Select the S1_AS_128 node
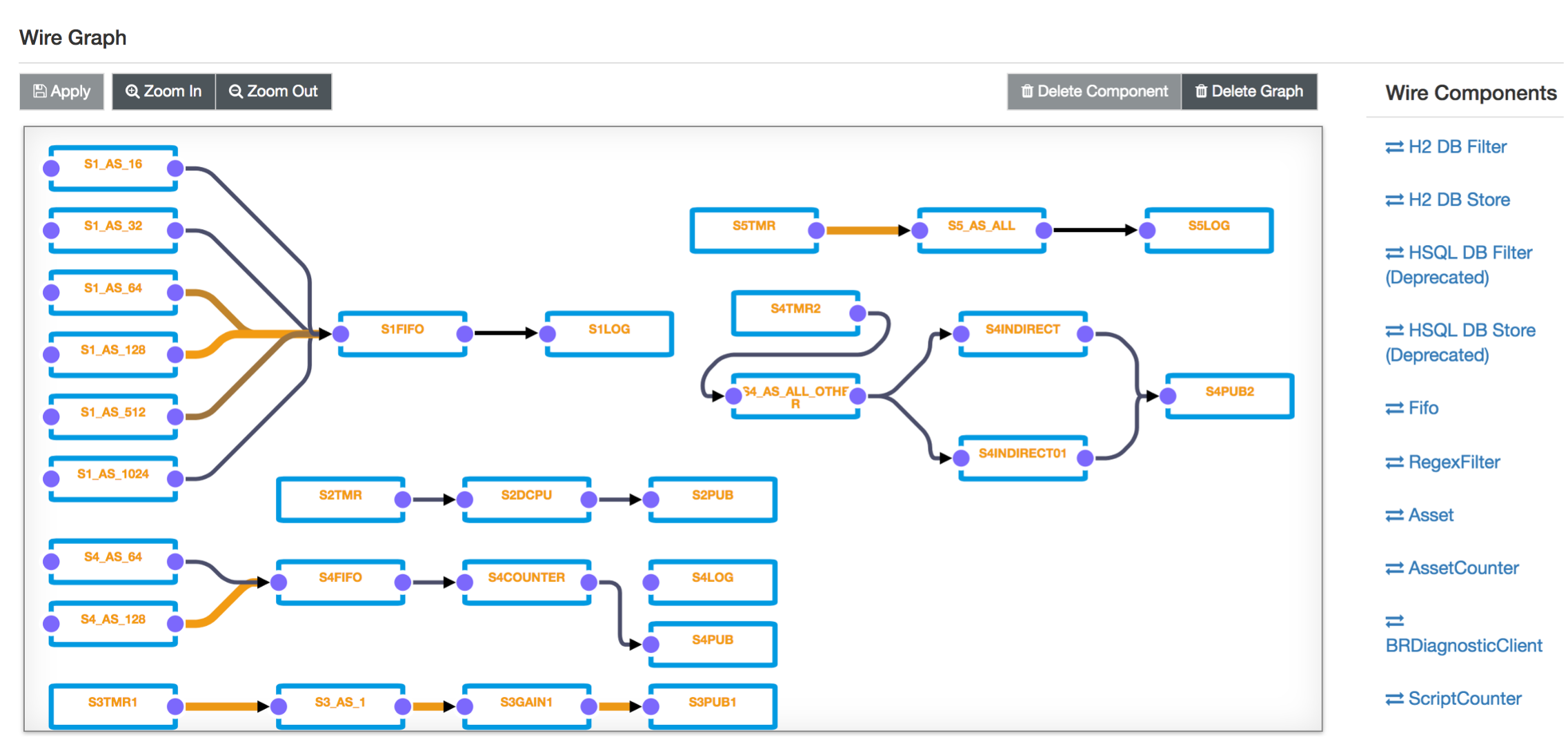The height and width of the screenshot is (740, 1568). (113, 354)
